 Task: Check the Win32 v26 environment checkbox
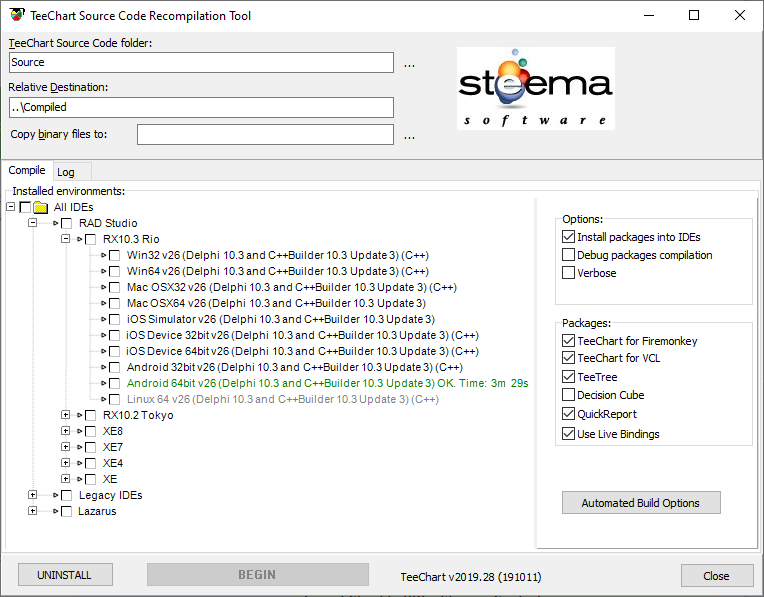pyautogui.click(x=115, y=255)
